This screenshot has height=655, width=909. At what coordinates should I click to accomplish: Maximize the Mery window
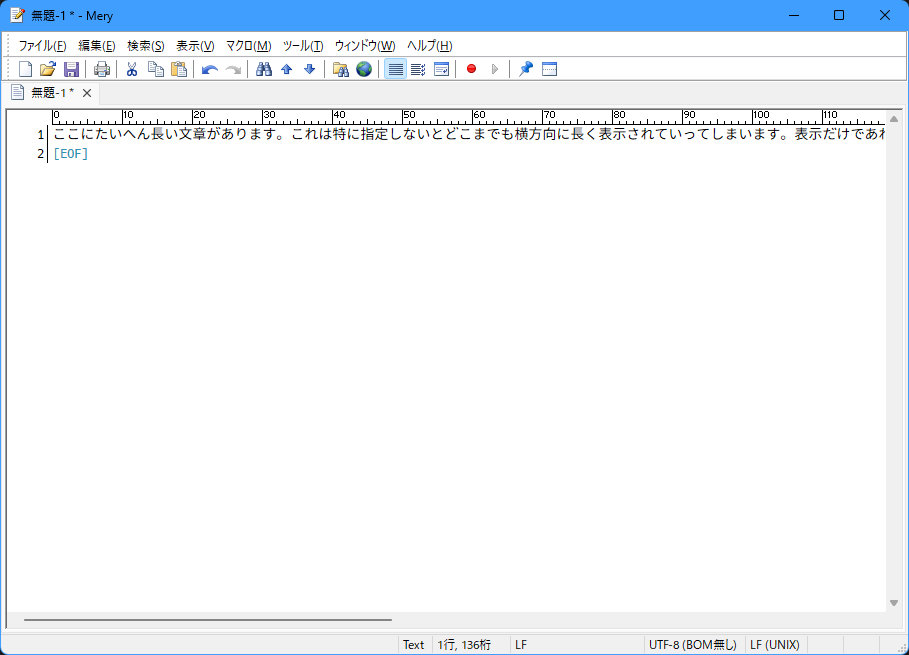pos(839,15)
